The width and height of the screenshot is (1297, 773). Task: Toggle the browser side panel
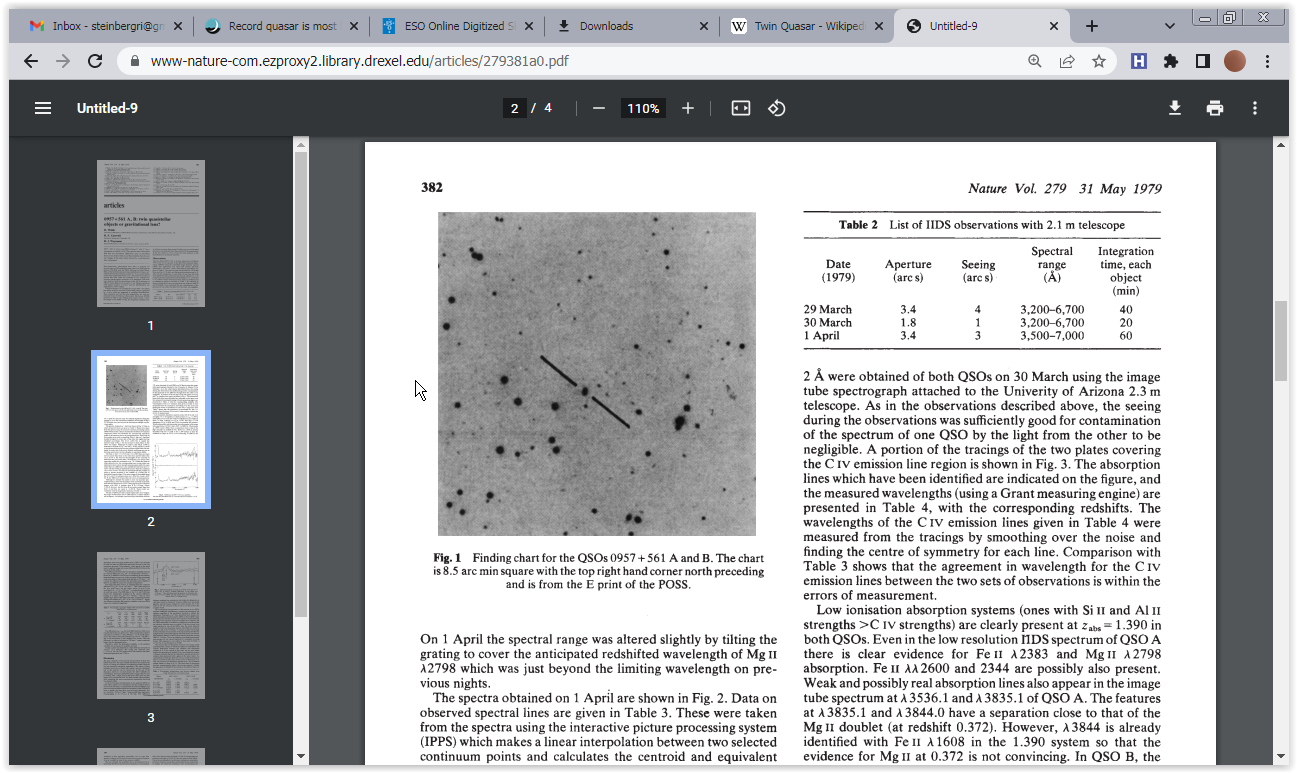[1203, 61]
